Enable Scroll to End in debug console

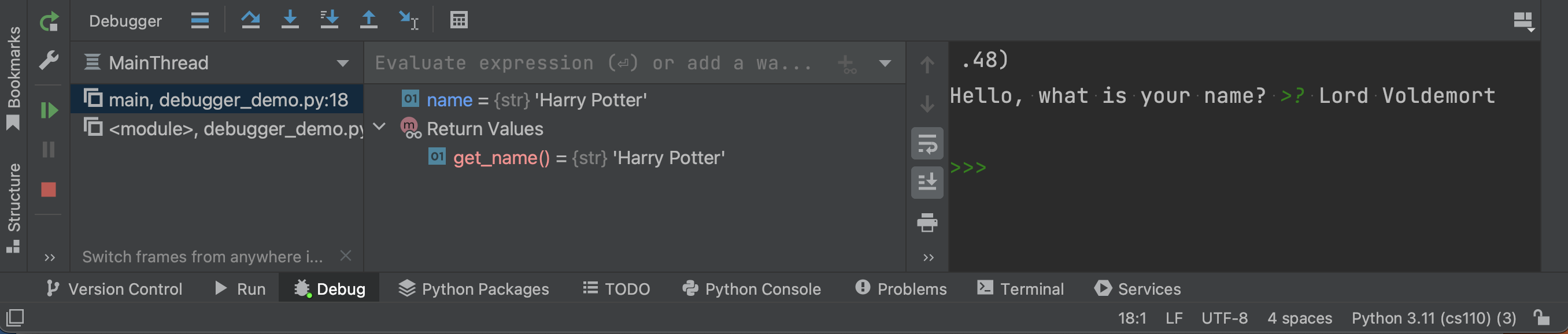(927, 182)
